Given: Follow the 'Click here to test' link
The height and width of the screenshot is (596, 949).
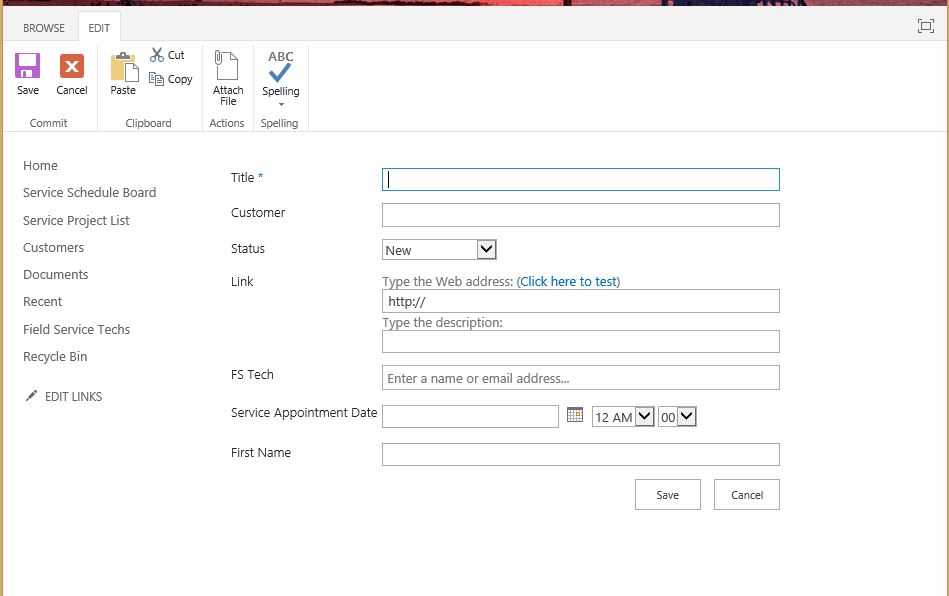Looking at the screenshot, I should click(x=568, y=281).
